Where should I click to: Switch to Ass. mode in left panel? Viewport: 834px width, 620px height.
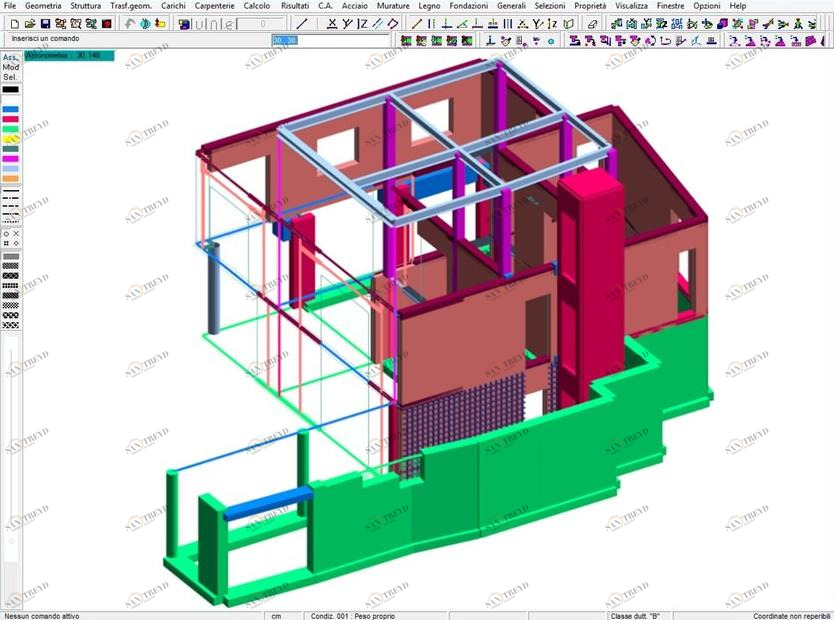[10, 58]
